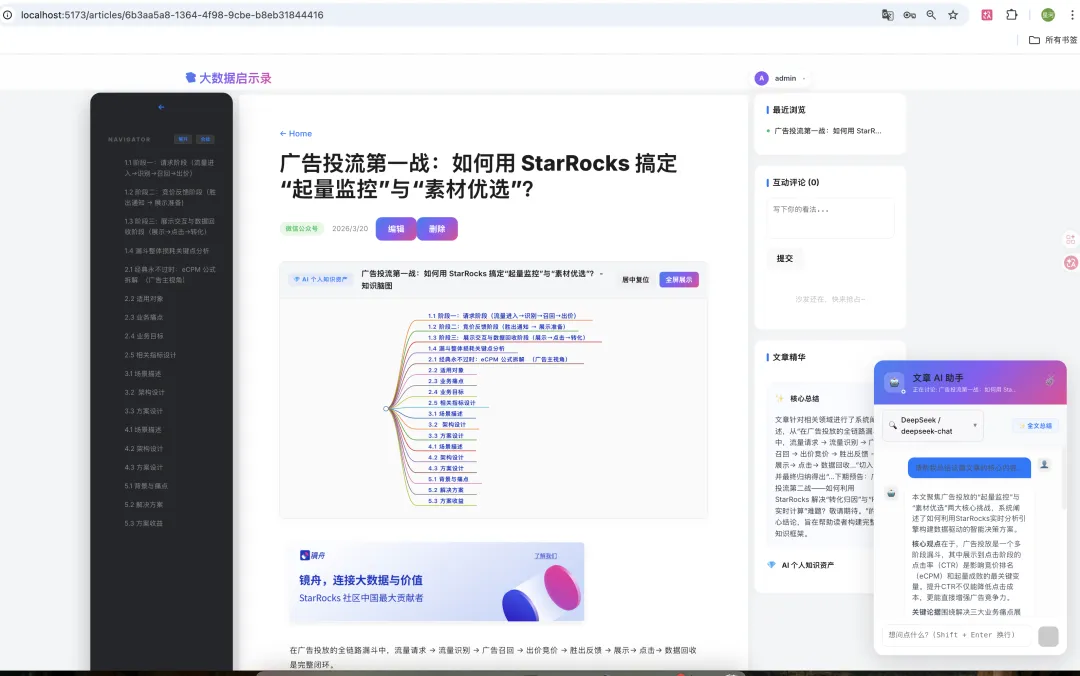Select 3.2 架构设计 in navigator
Viewport: 1080px width, 676px height.
(x=145, y=392)
